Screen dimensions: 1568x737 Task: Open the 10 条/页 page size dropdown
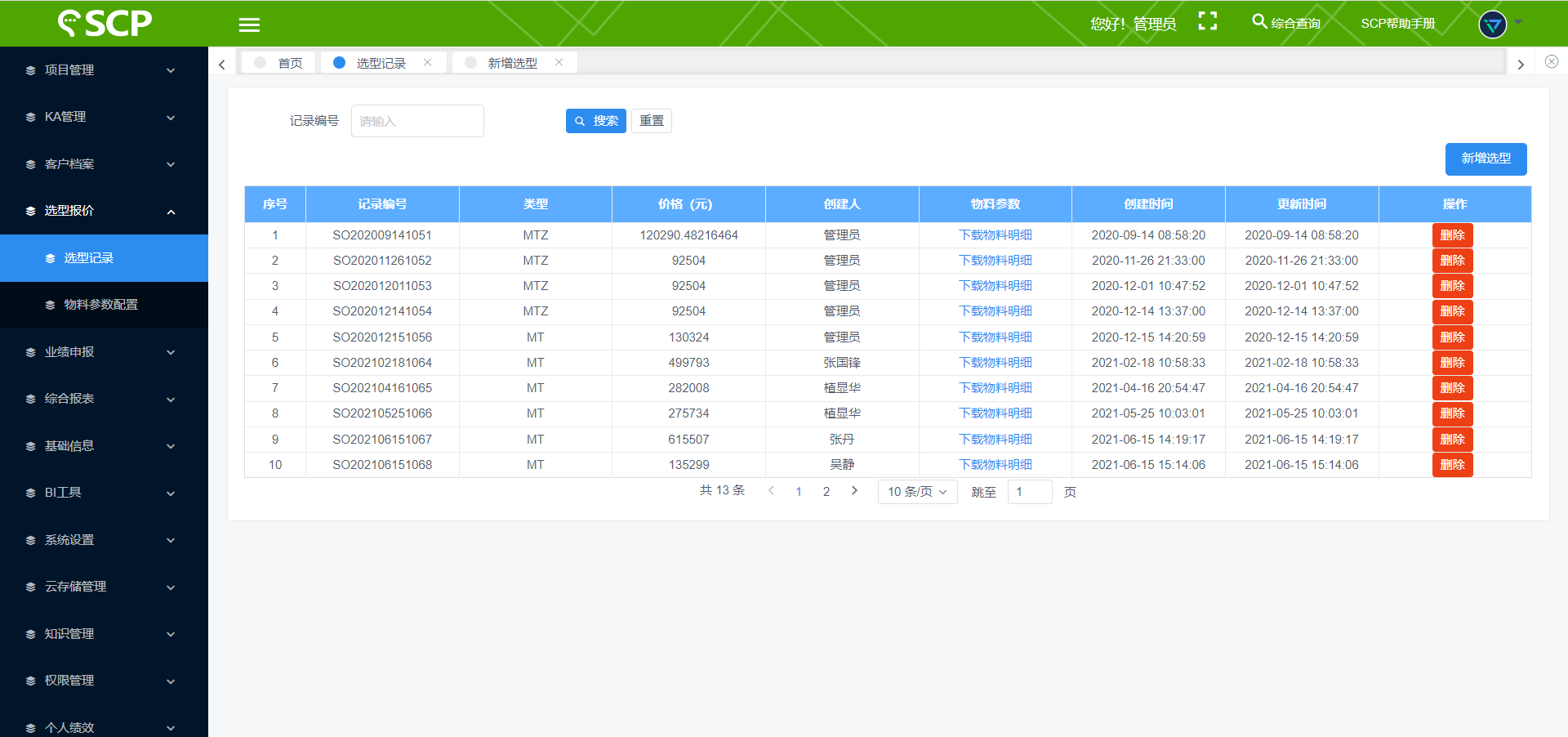pyautogui.click(x=917, y=492)
